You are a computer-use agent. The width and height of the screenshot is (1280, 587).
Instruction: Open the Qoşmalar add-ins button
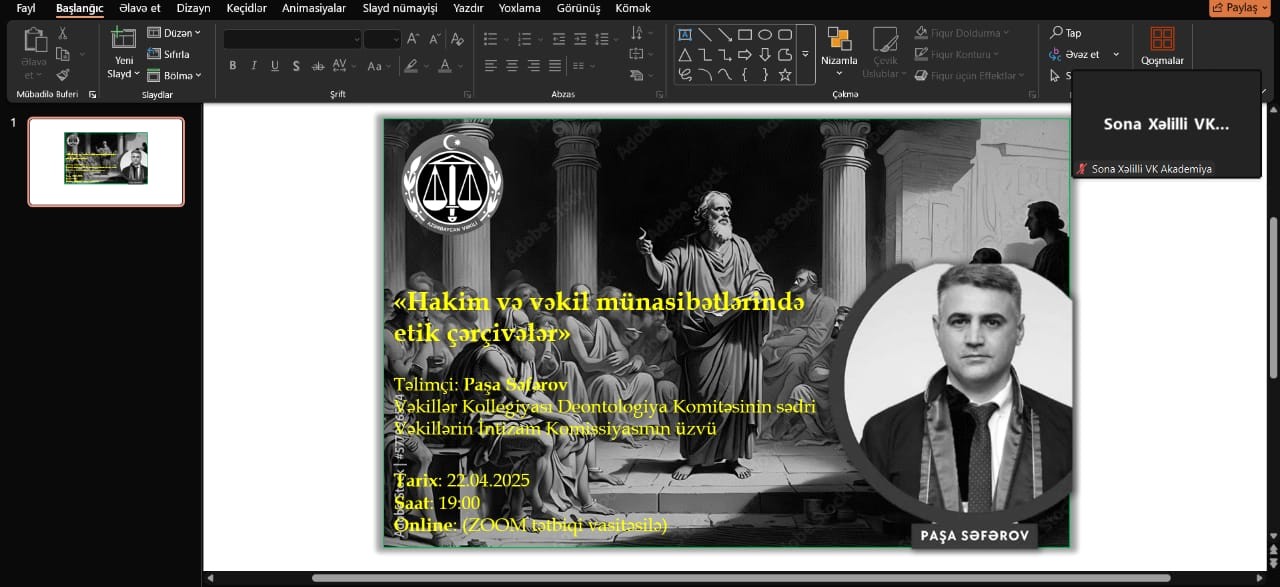1162,46
